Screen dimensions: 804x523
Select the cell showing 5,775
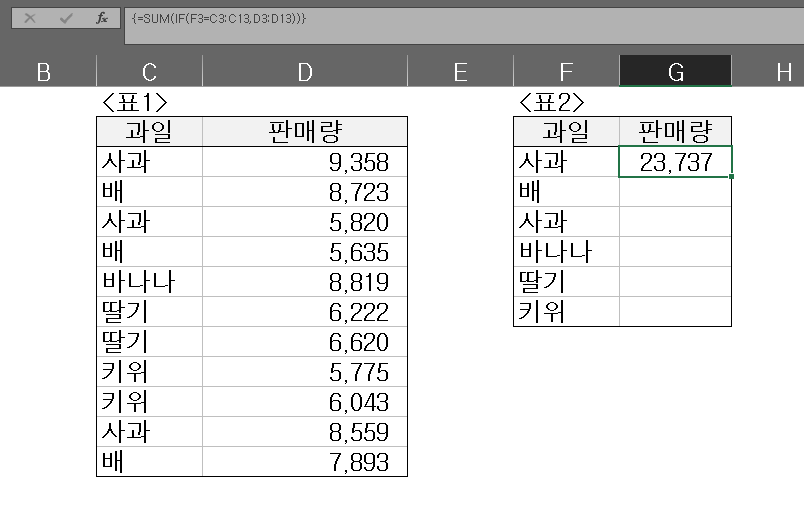305,372
